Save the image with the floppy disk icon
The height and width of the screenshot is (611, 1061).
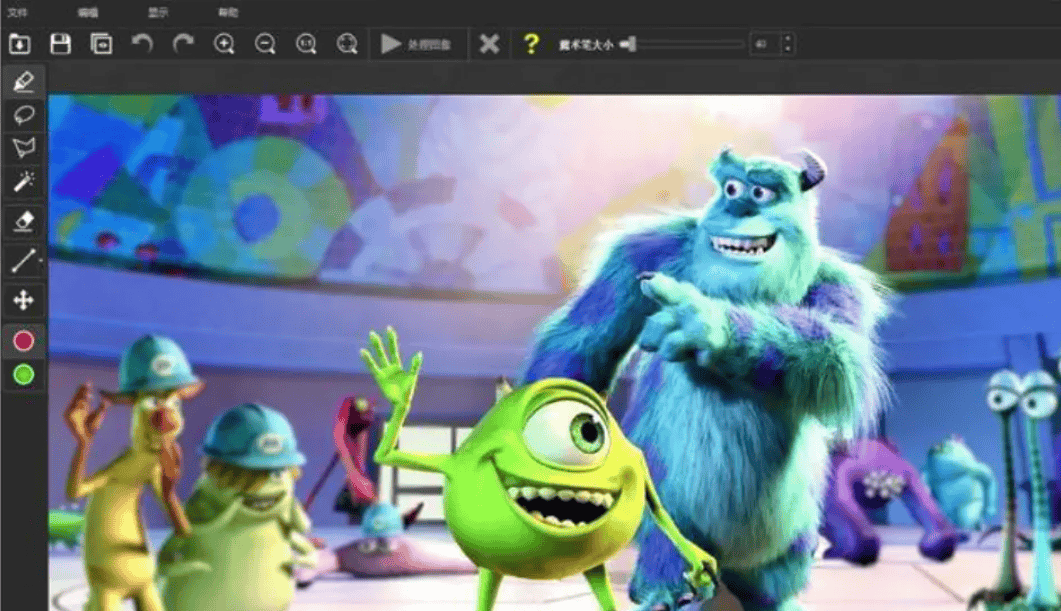coord(60,44)
